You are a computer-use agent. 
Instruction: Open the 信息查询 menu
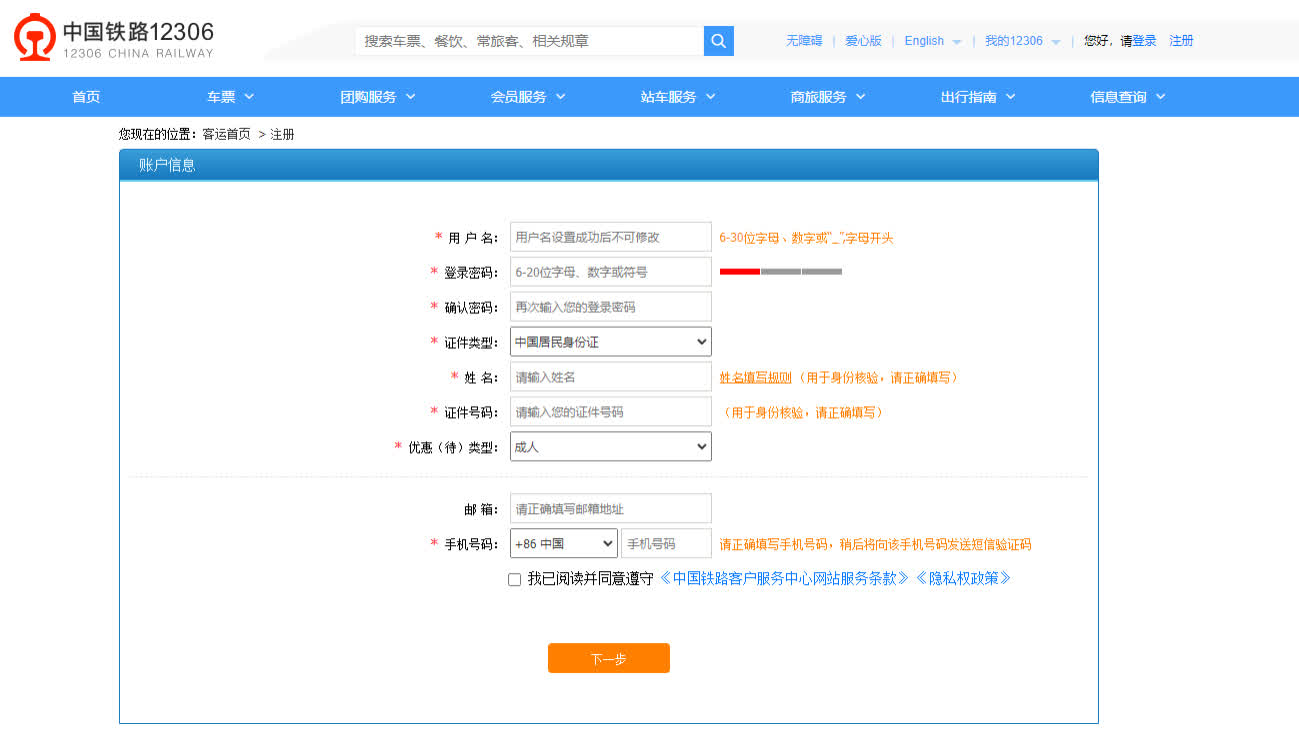pos(1127,97)
